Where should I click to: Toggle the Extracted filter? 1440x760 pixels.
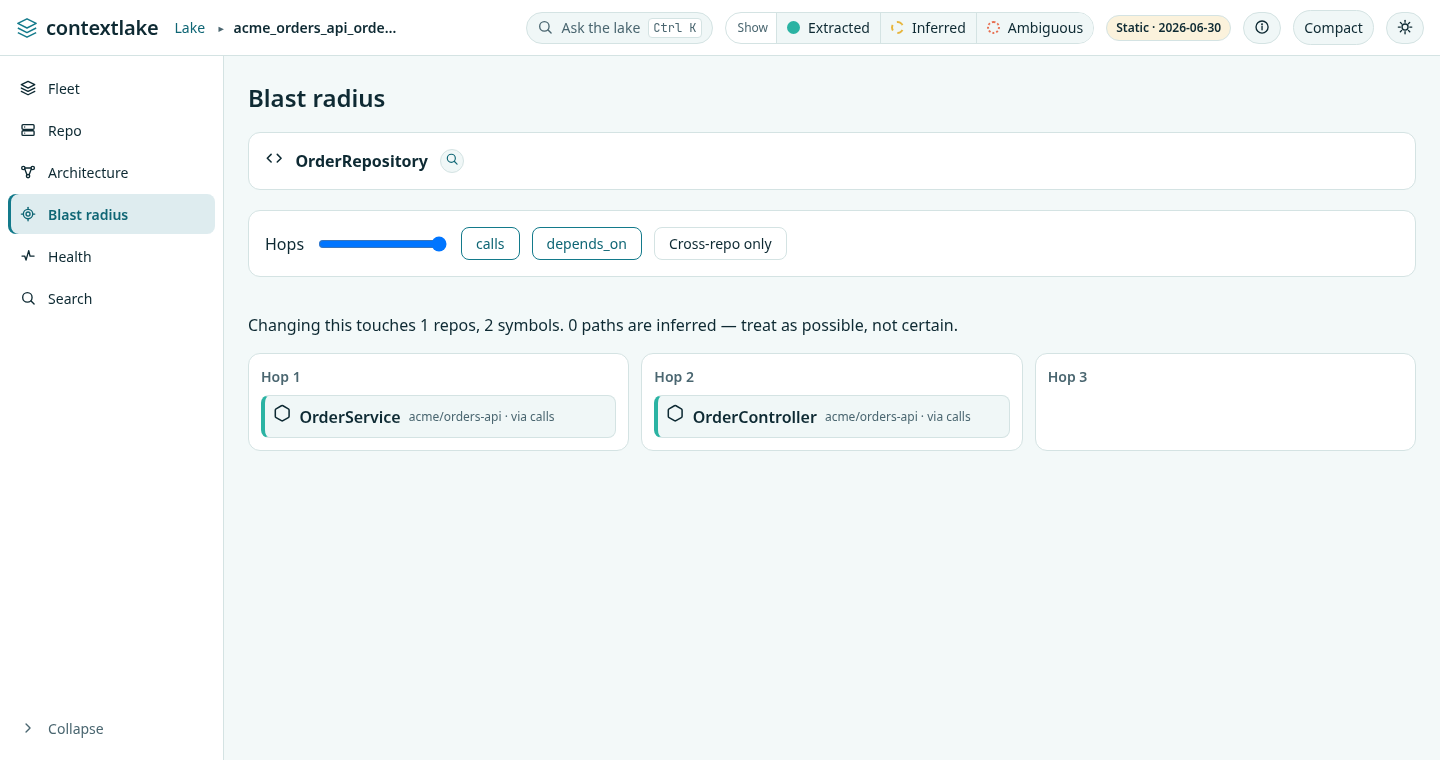pos(828,28)
